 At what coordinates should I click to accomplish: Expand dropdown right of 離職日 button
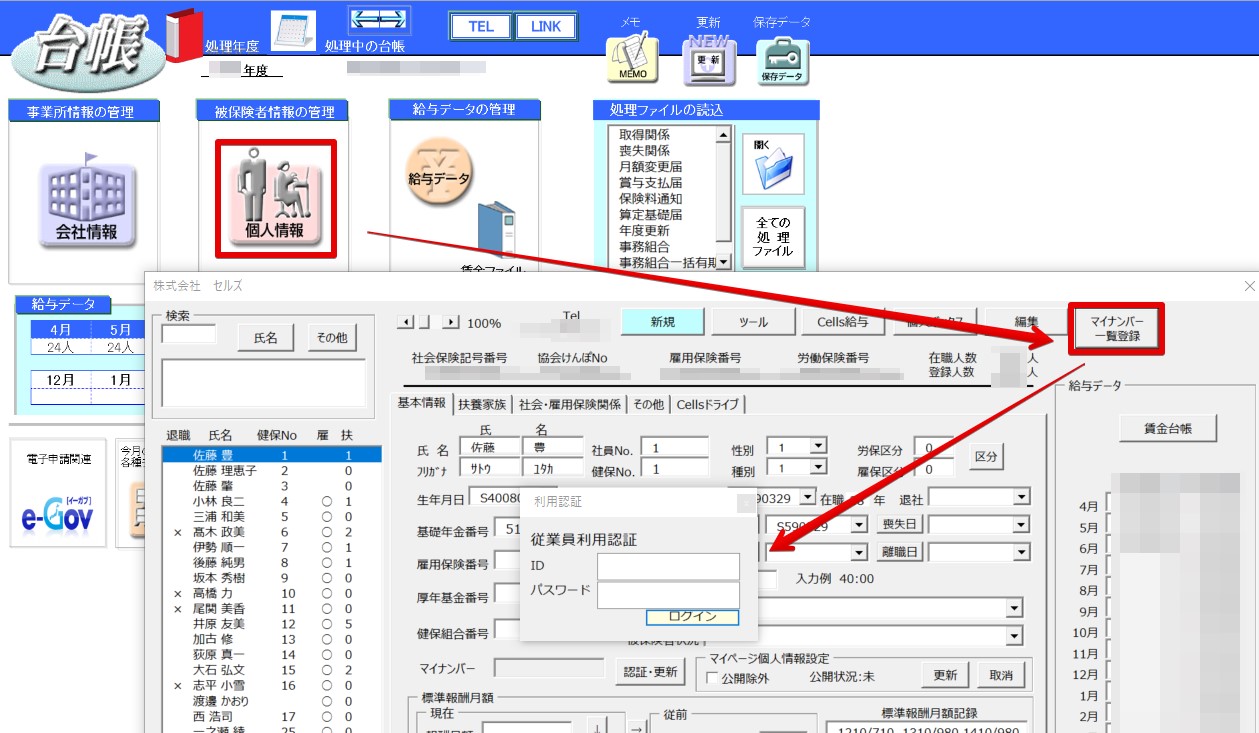click(x=1020, y=551)
